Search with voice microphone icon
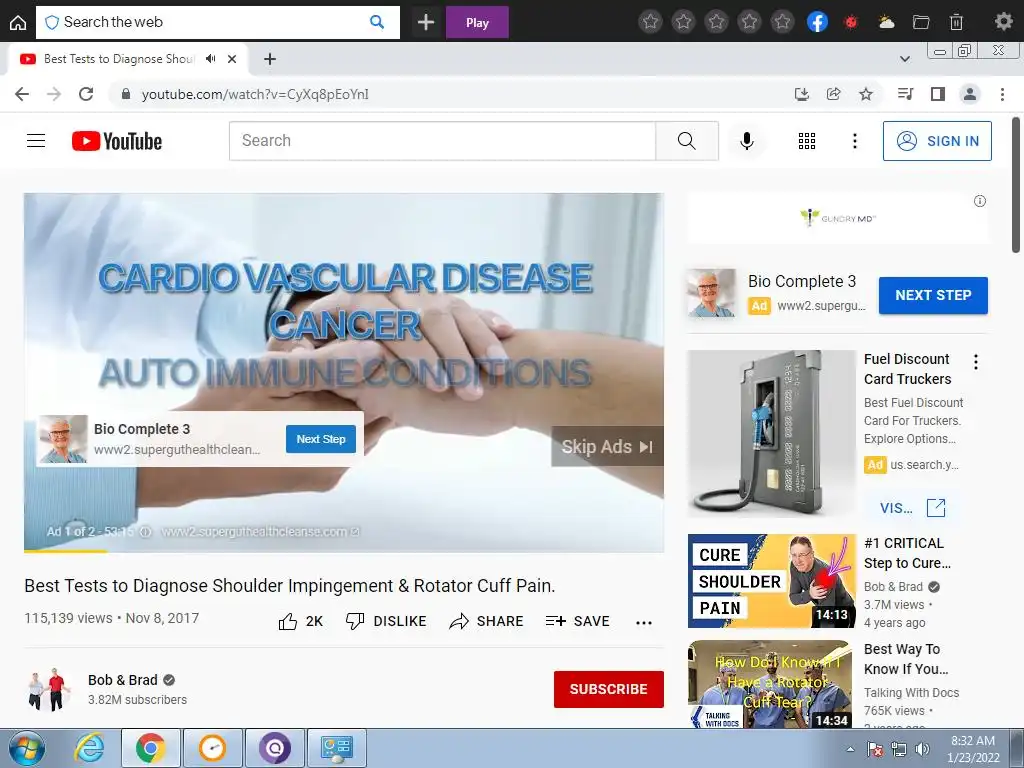 coord(746,140)
